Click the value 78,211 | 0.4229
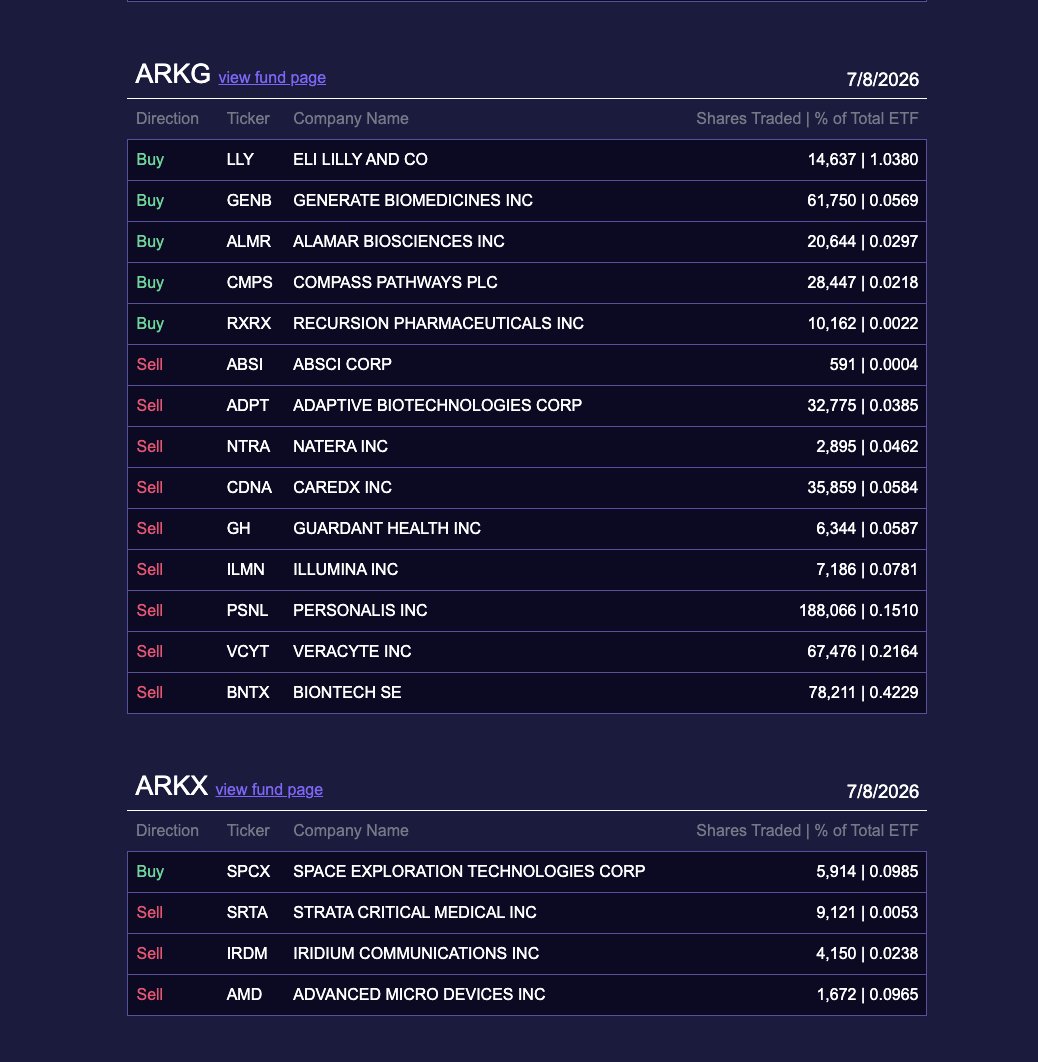Image resolution: width=1038 pixels, height=1062 pixels. 863,692
